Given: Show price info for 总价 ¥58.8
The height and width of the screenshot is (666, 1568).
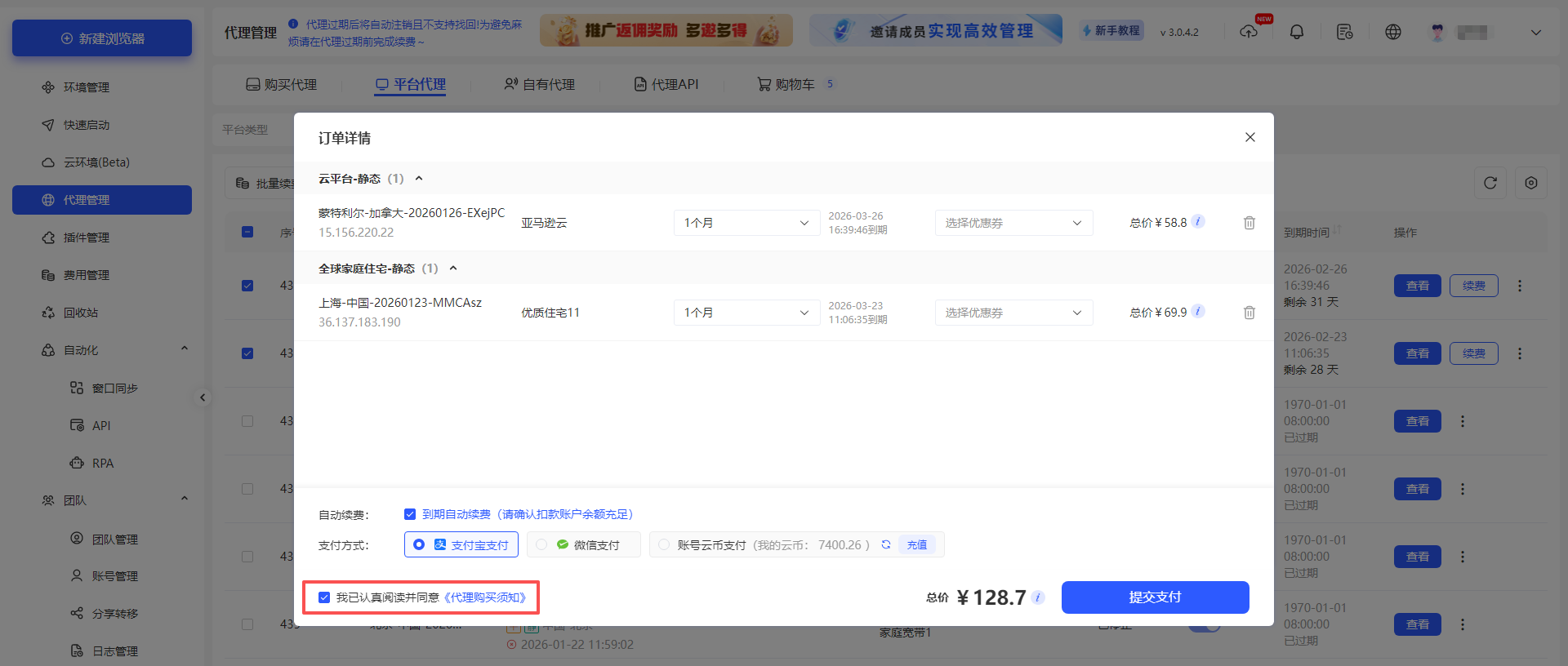Looking at the screenshot, I should pos(1198,222).
